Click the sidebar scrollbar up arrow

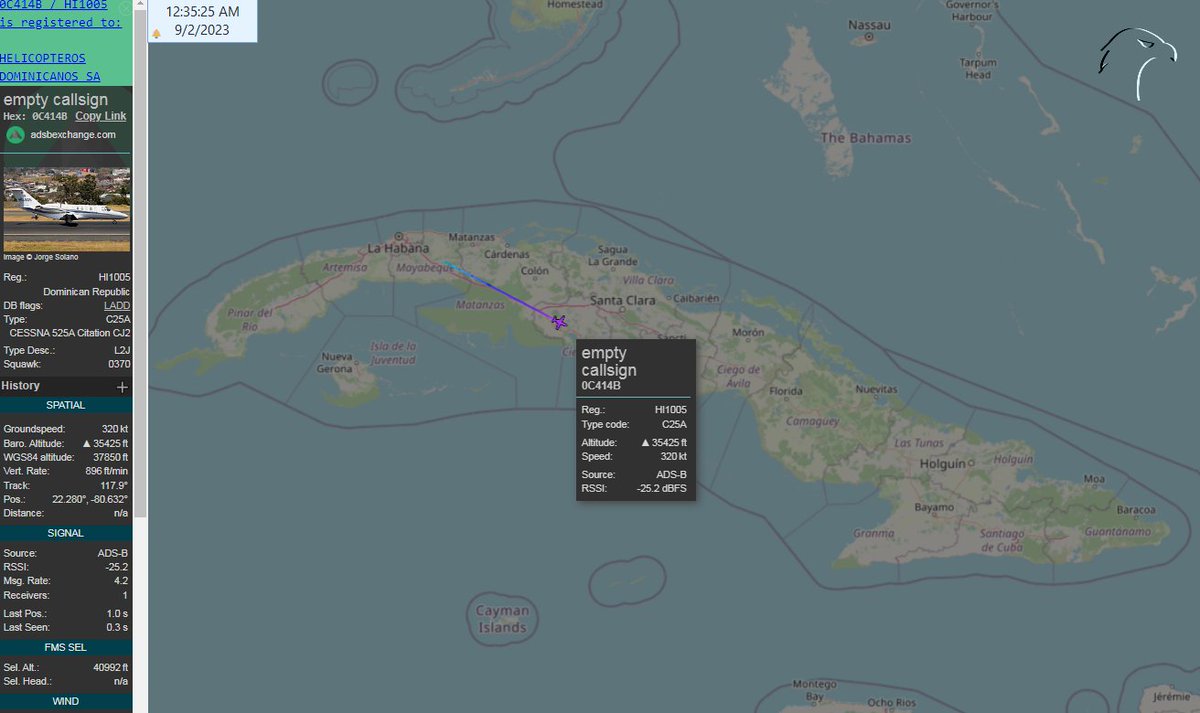tap(139, 4)
